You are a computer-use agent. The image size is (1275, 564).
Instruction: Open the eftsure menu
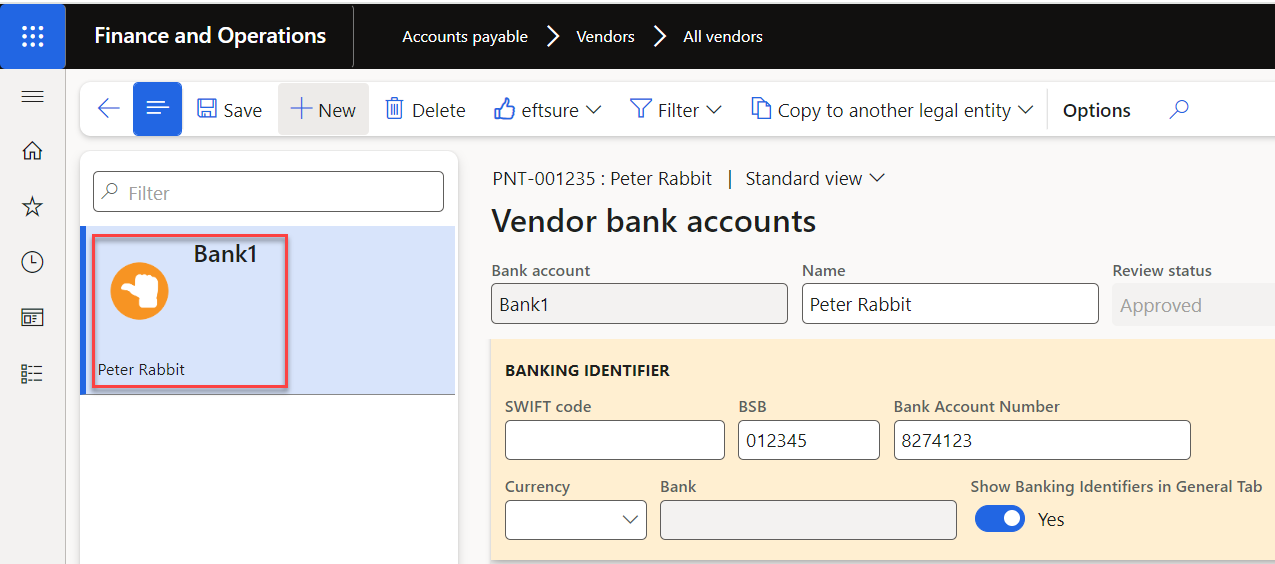click(x=547, y=110)
